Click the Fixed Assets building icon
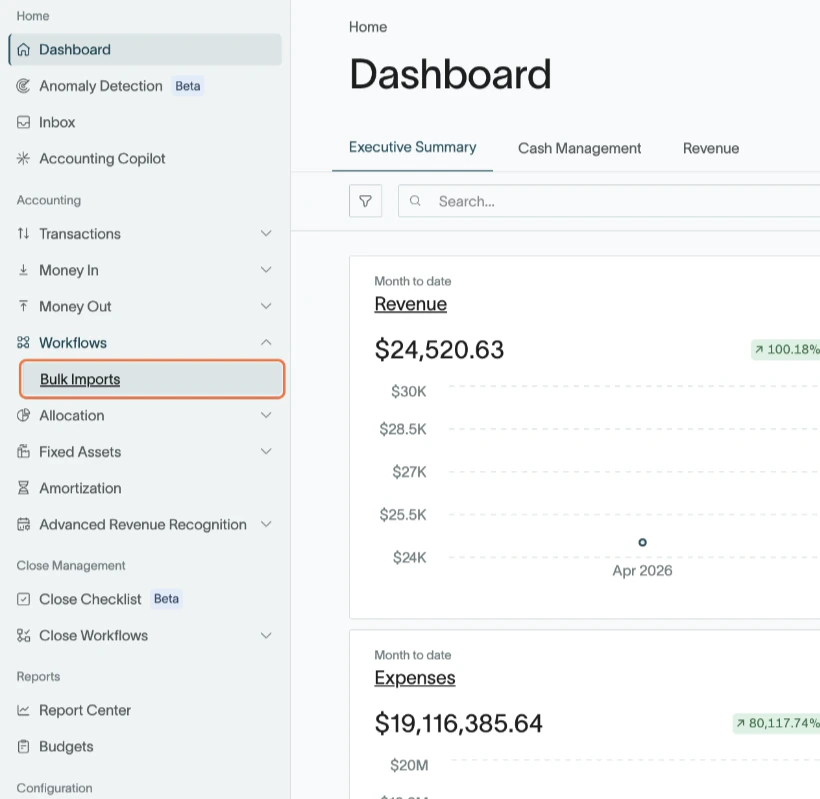The image size is (820, 799). [24, 451]
